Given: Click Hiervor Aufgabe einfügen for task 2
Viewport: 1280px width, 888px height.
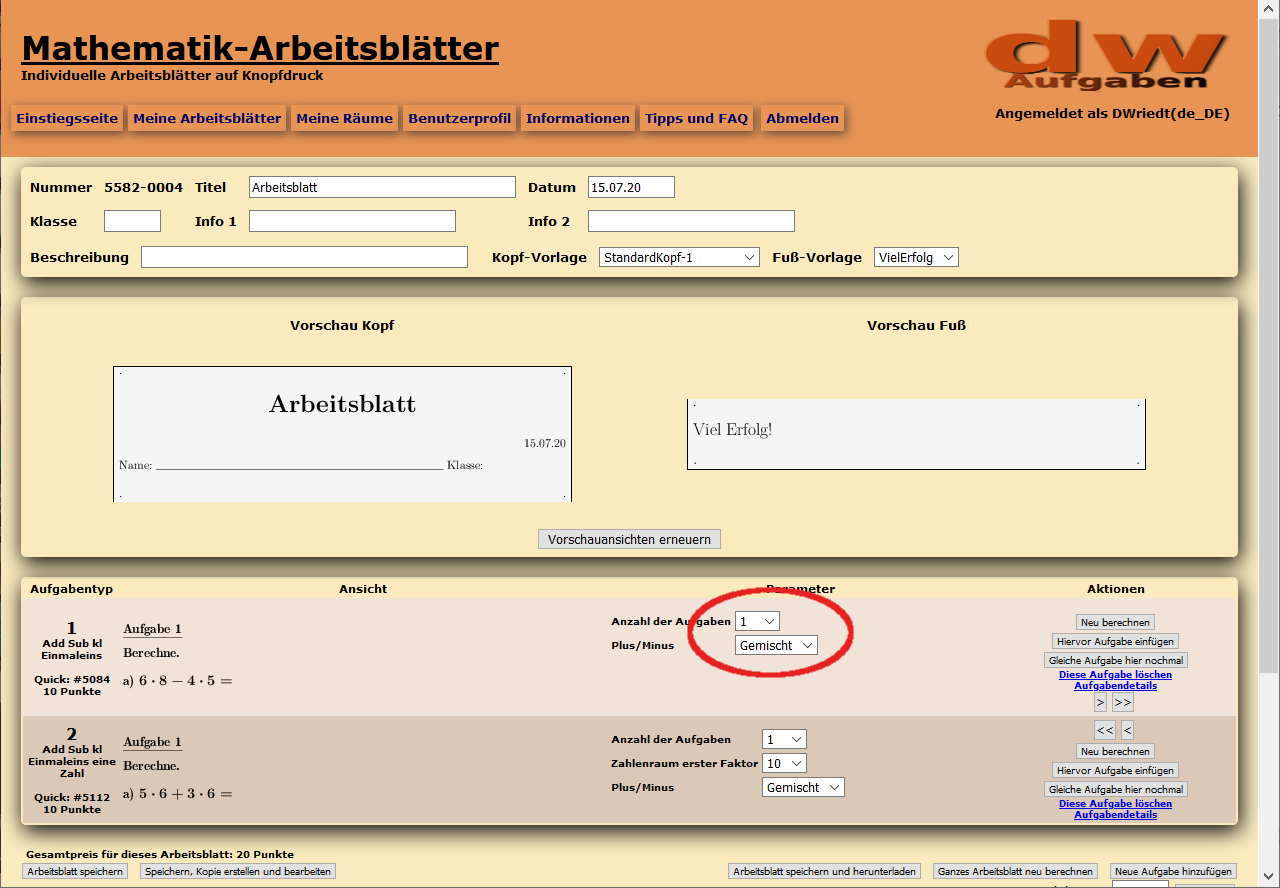Looking at the screenshot, I should (x=1115, y=770).
